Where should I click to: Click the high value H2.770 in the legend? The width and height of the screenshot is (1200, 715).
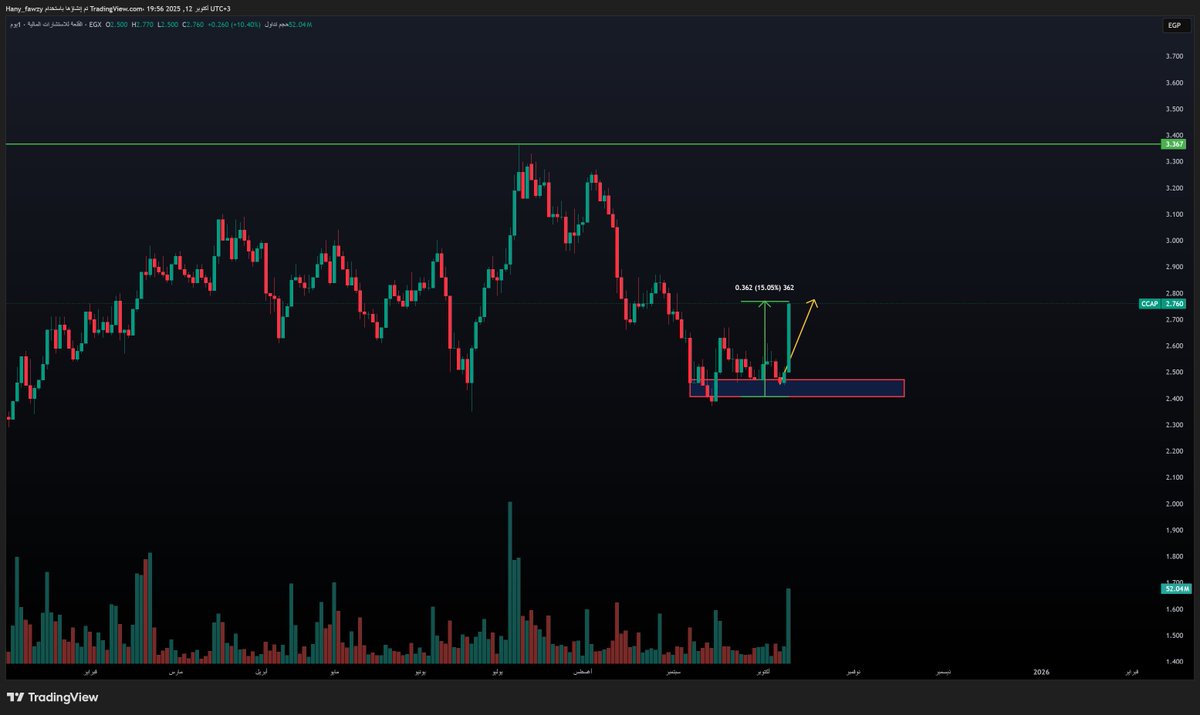pos(142,24)
